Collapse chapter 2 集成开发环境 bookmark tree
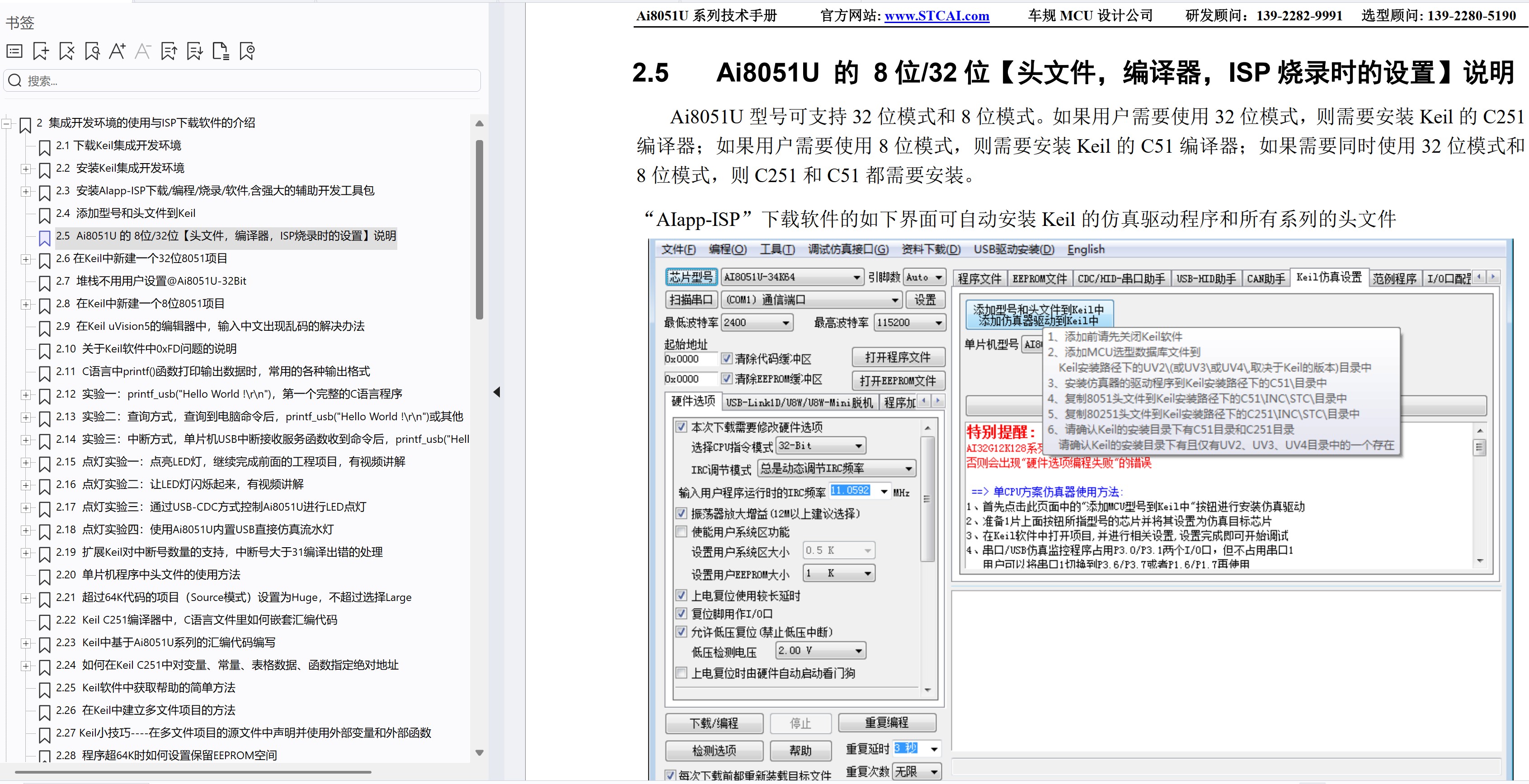Image resolution: width=1529 pixels, height=784 pixels. coord(6,123)
